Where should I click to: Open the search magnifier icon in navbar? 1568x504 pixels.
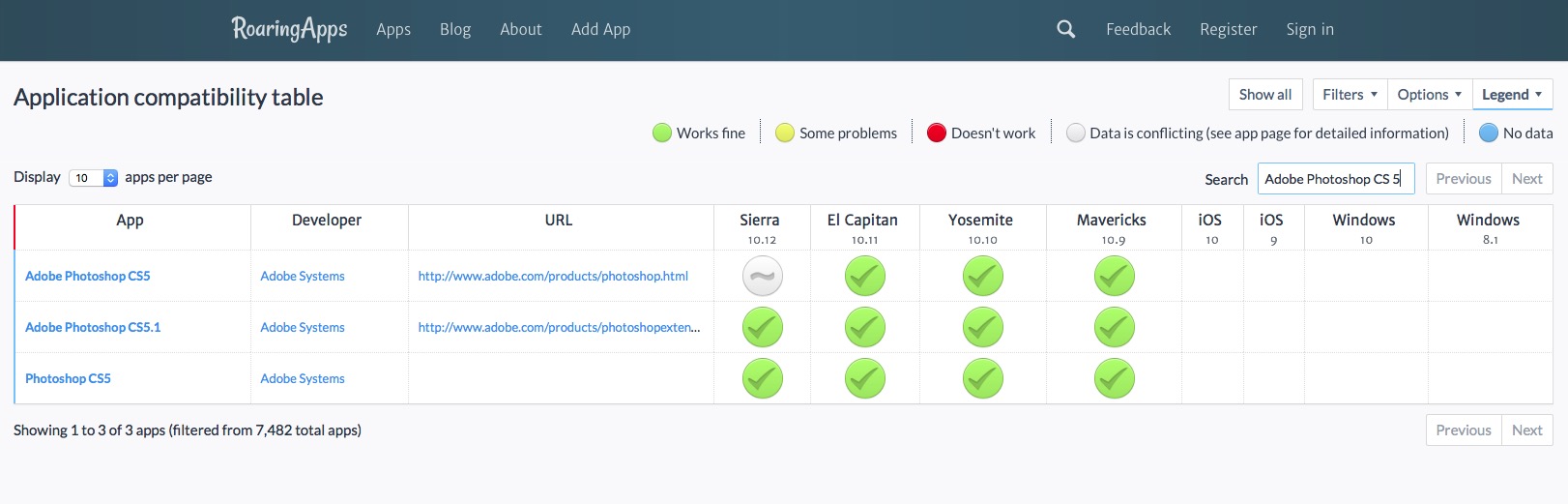click(1065, 29)
